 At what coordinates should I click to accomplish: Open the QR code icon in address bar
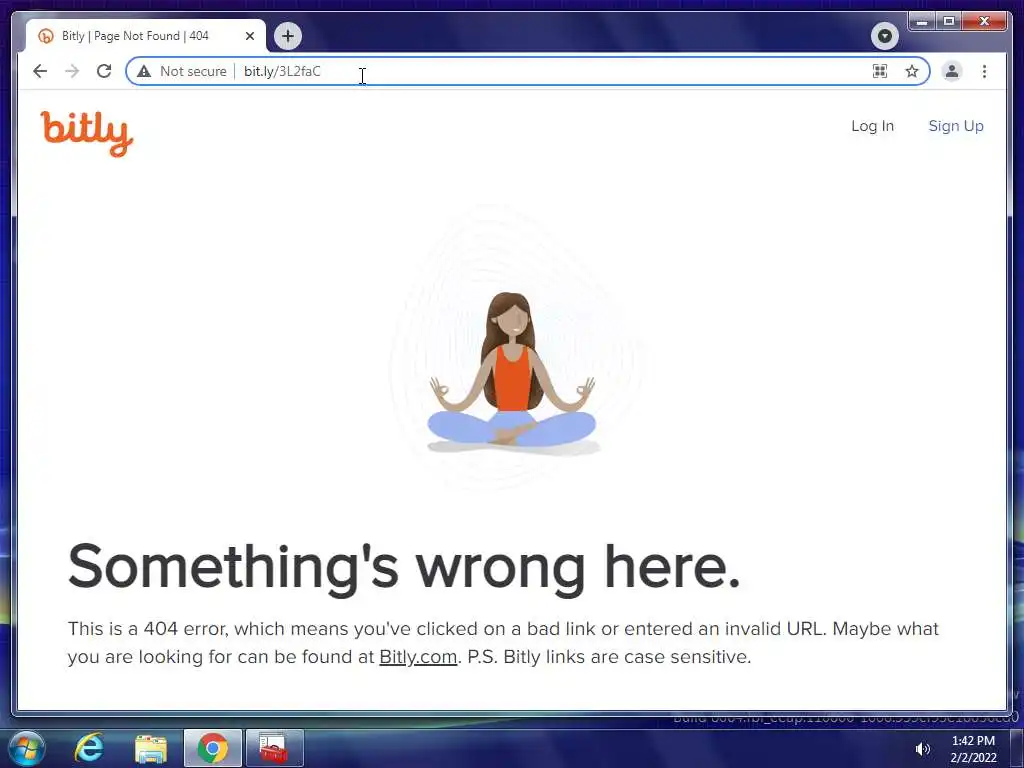[x=880, y=71]
